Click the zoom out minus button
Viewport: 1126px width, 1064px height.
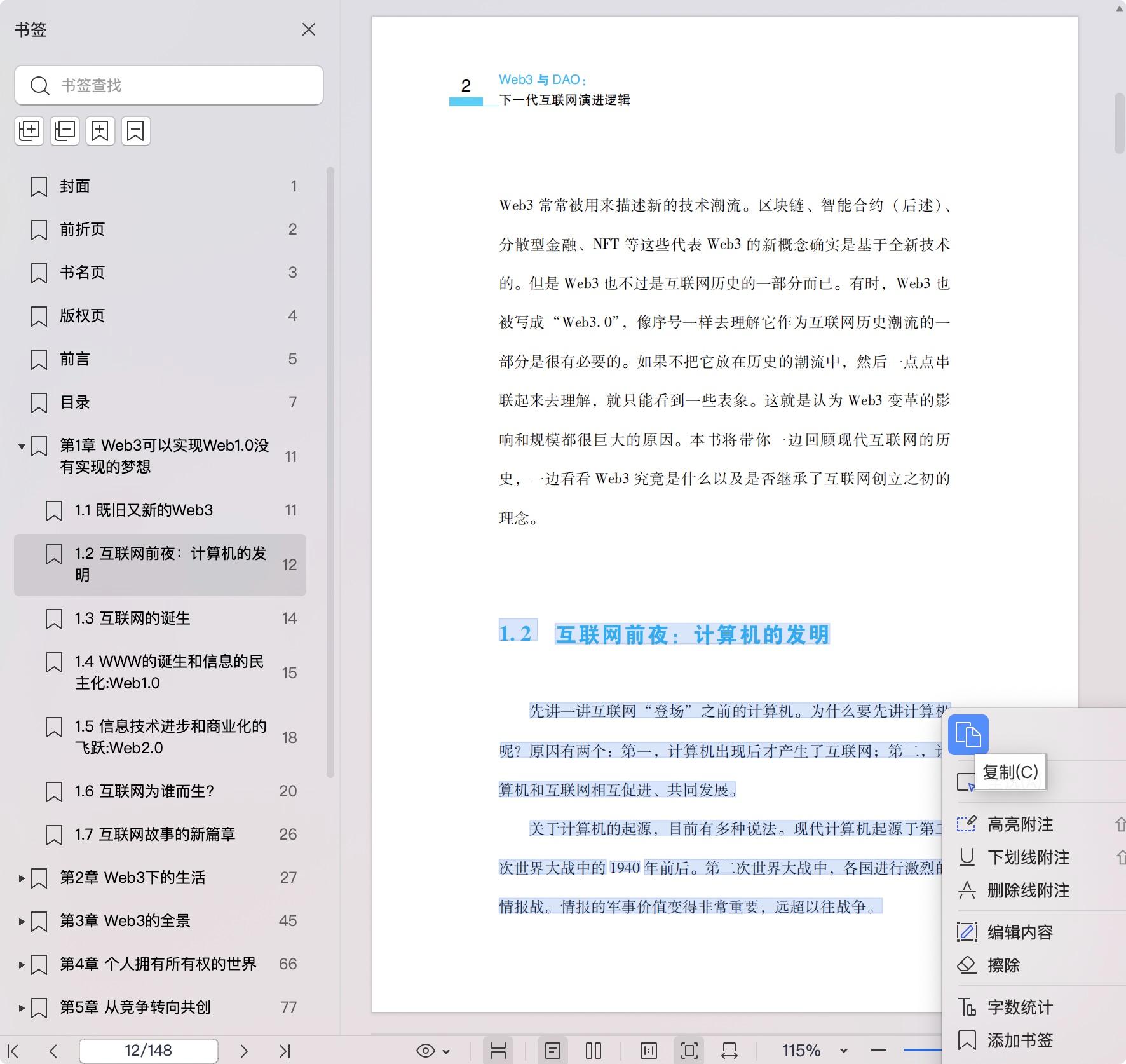878,1051
